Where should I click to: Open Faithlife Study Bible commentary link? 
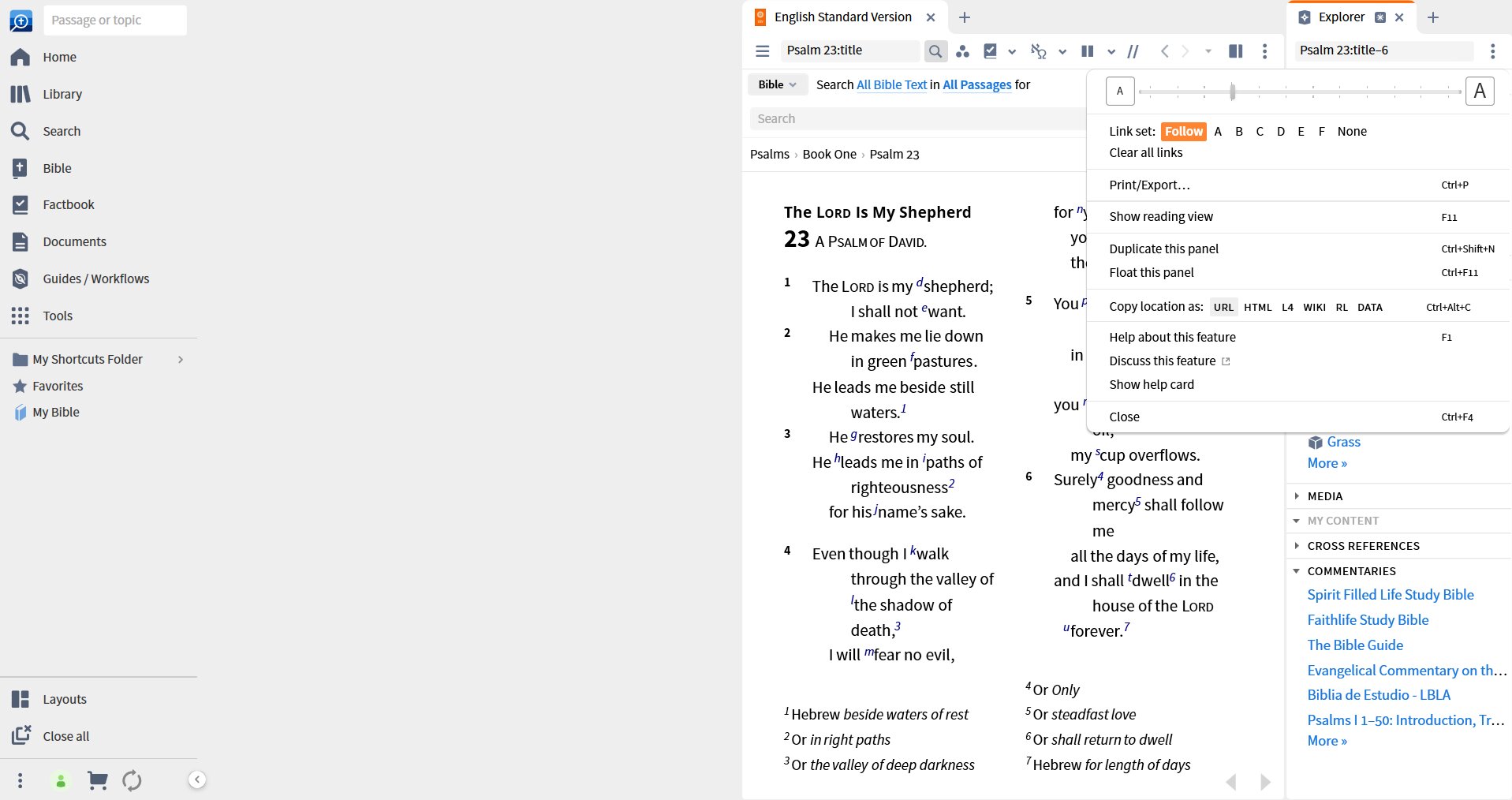1368,620
